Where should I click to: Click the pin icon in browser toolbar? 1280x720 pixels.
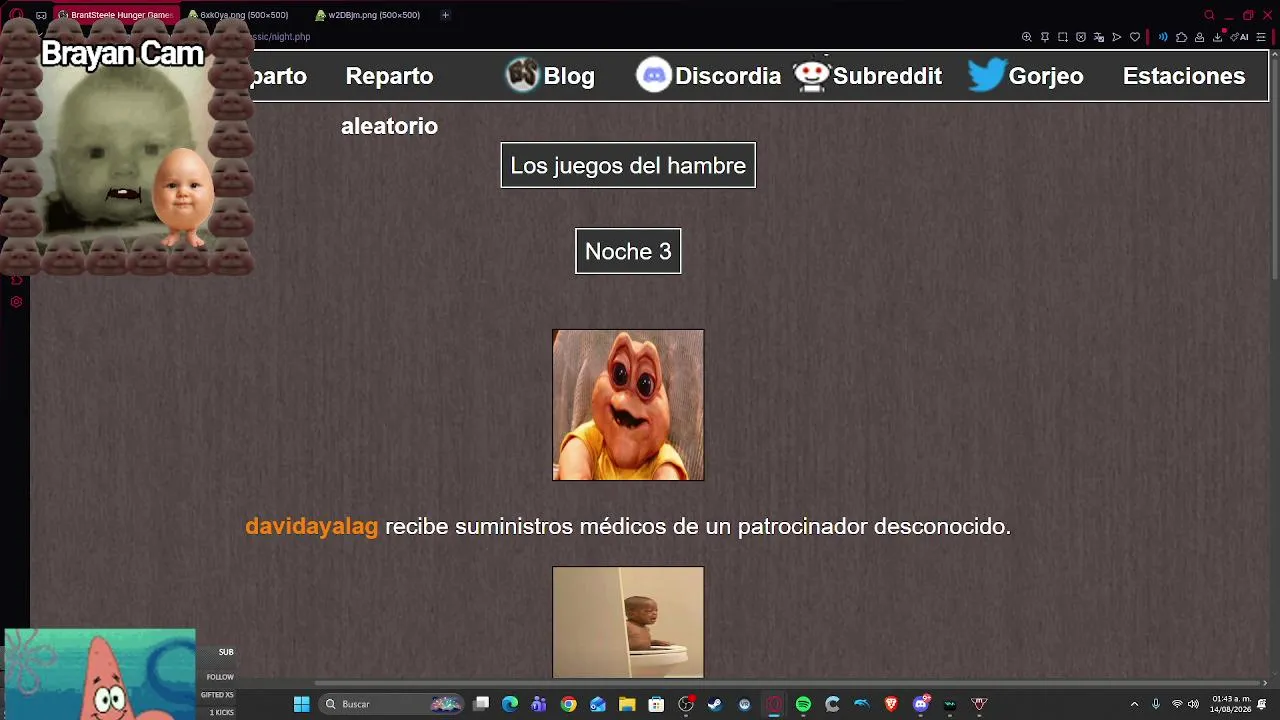(x=1045, y=37)
